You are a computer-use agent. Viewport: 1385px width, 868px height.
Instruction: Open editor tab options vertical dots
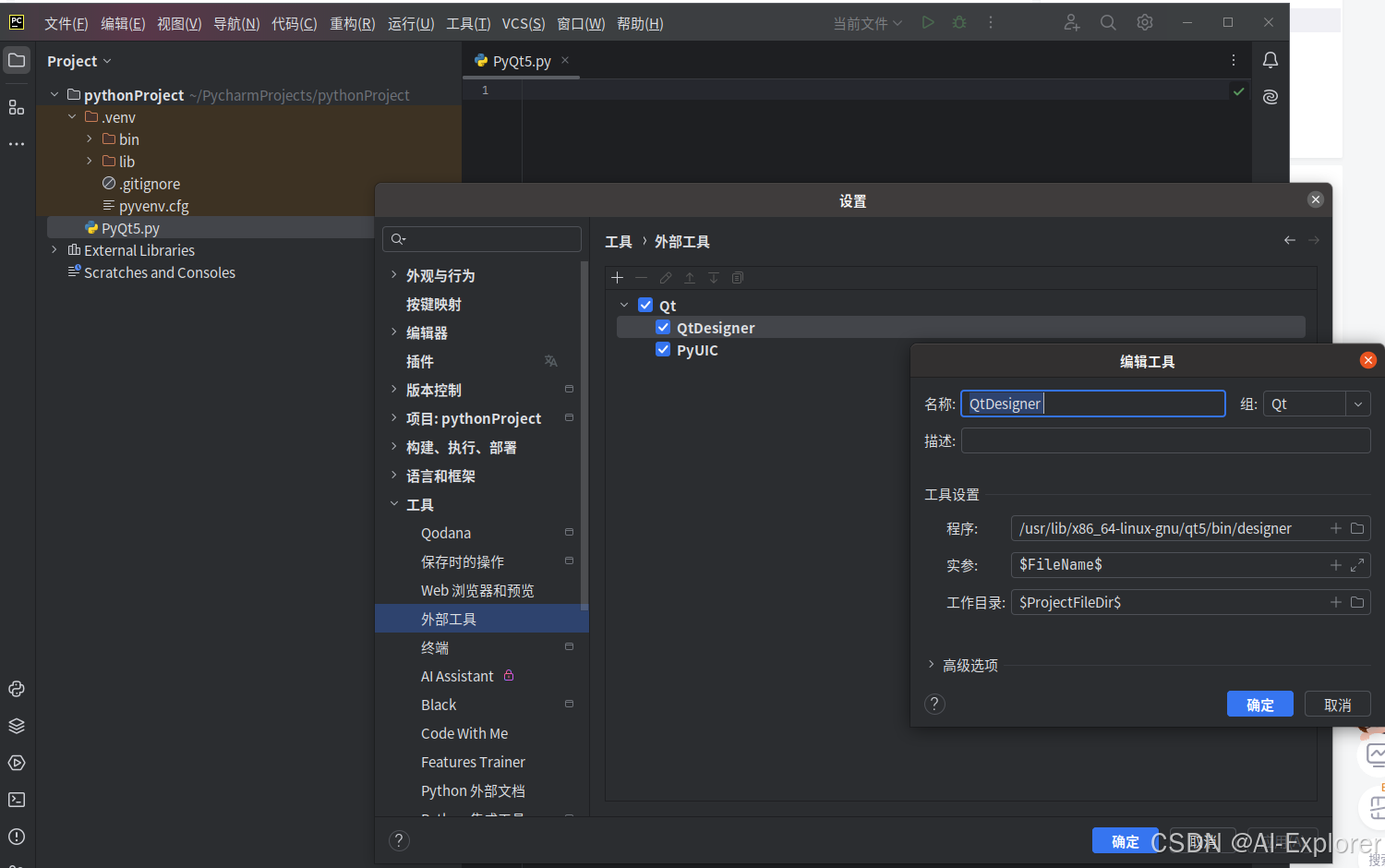tap(1234, 60)
